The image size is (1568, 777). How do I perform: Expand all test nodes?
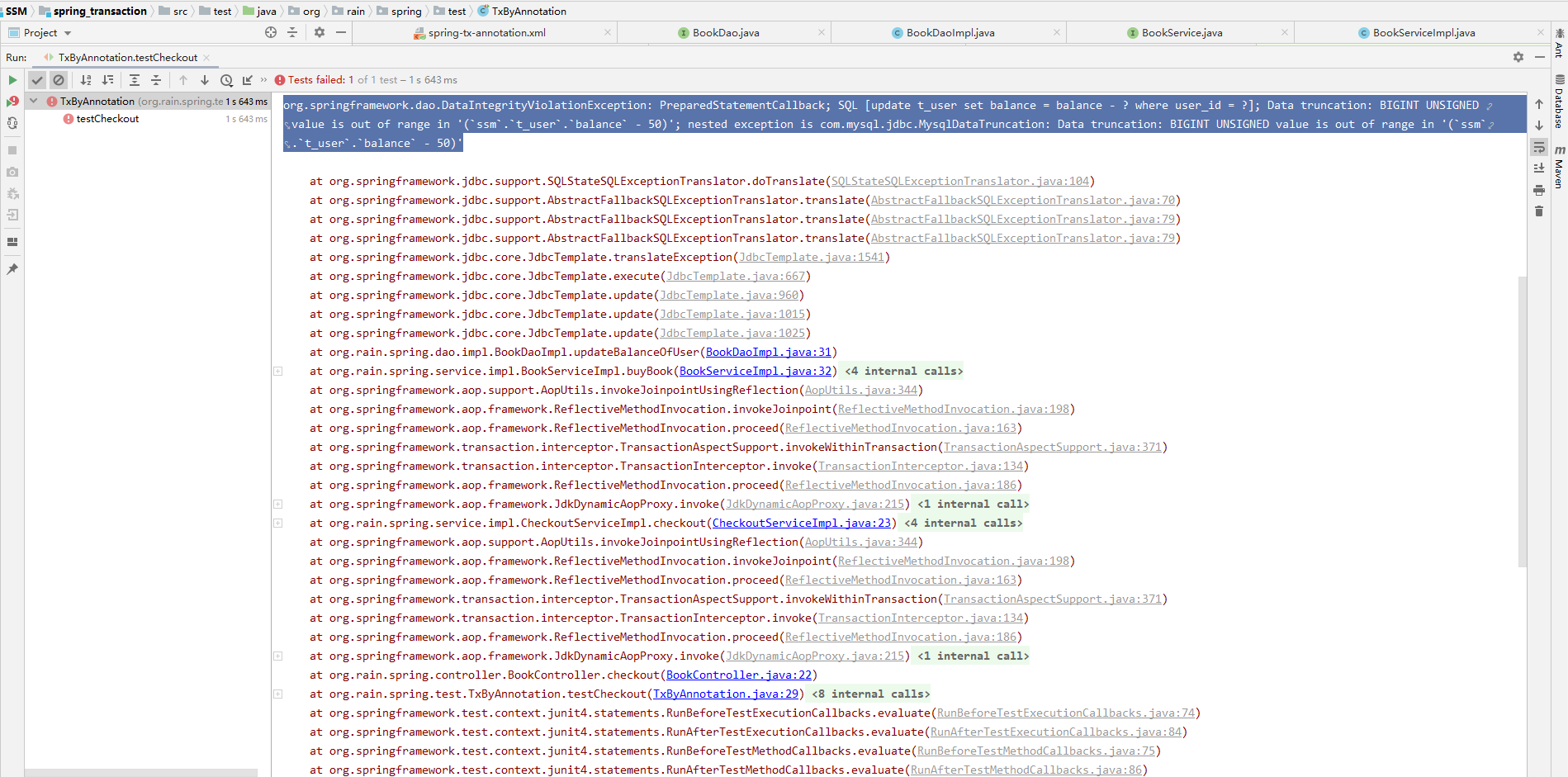[135, 80]
